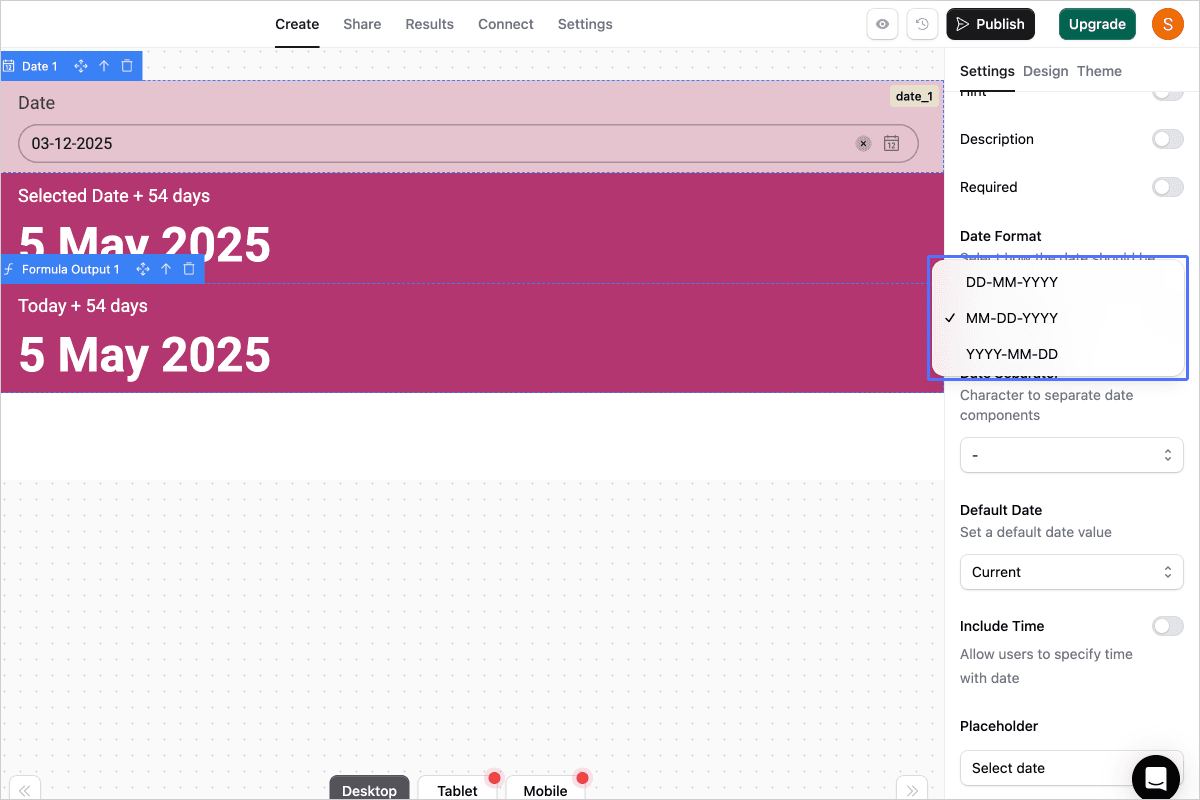This screenshot has height=800, width=1200.
Task: Open the Connect tab
Action: tap(506, 24)
